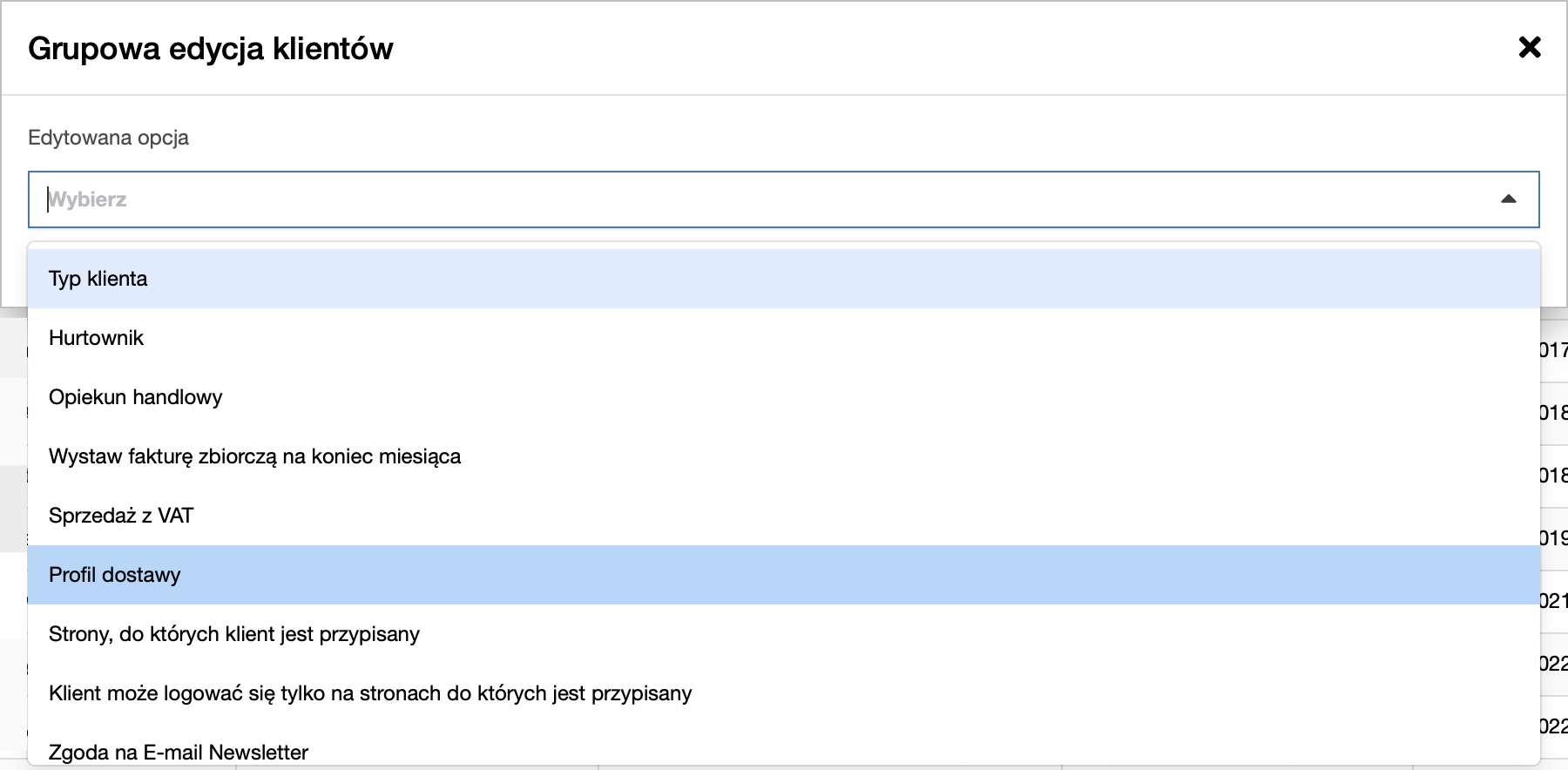1568x770 pixels.
Task: Select Klient może logować się tylko na stronach
Action: [370, 693]
